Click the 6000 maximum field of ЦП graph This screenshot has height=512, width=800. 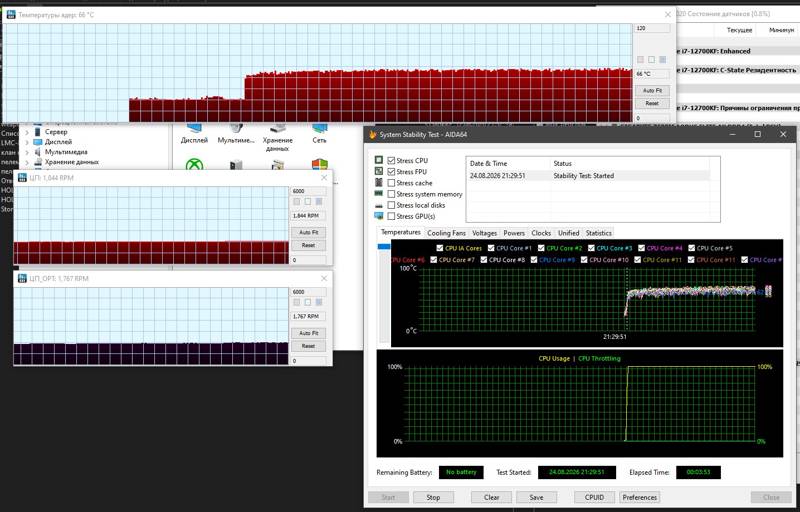(308, 191)
